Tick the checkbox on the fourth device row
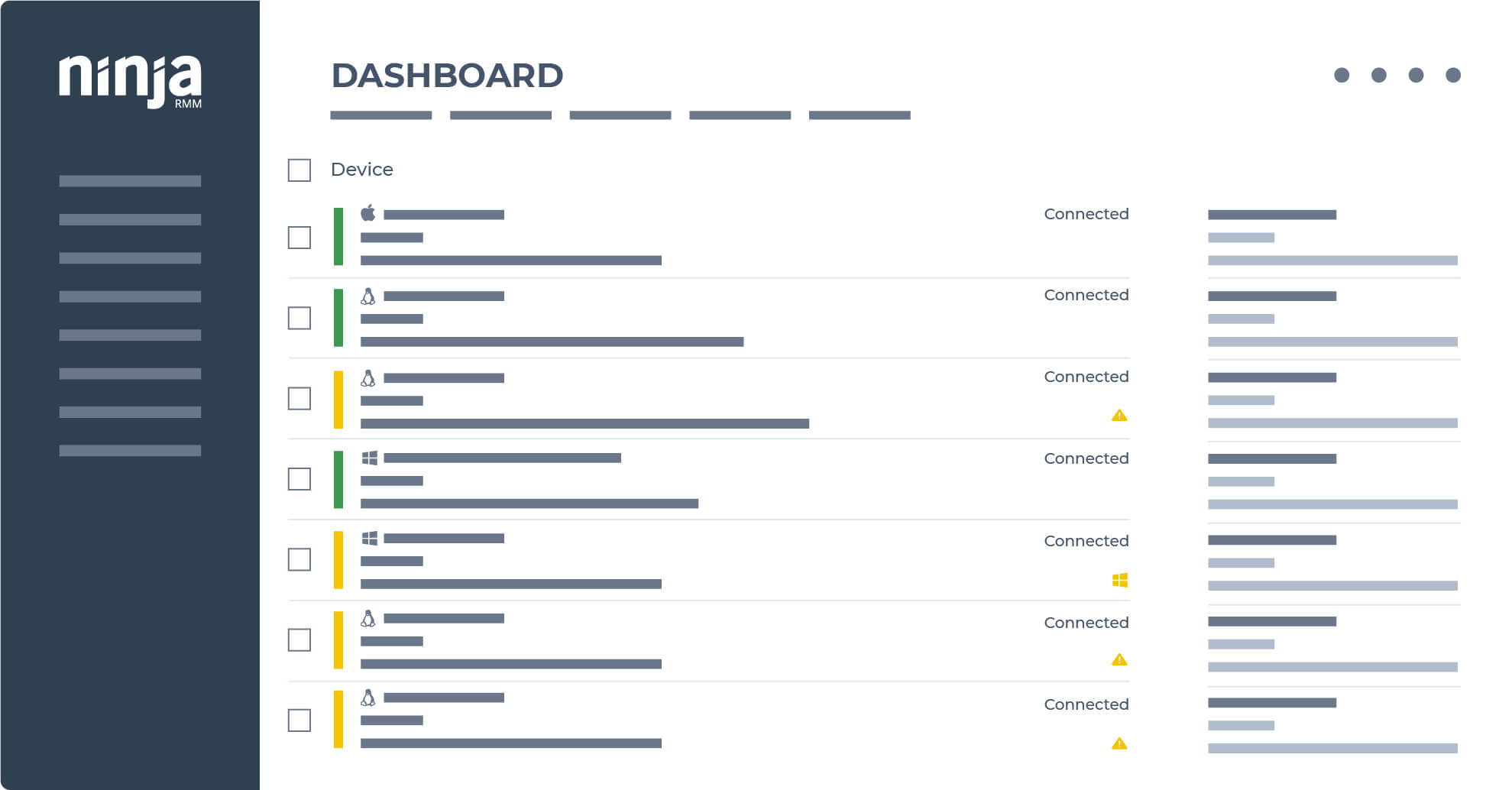The width and height of the screenshot is (1512, 790). pos(299,479)
